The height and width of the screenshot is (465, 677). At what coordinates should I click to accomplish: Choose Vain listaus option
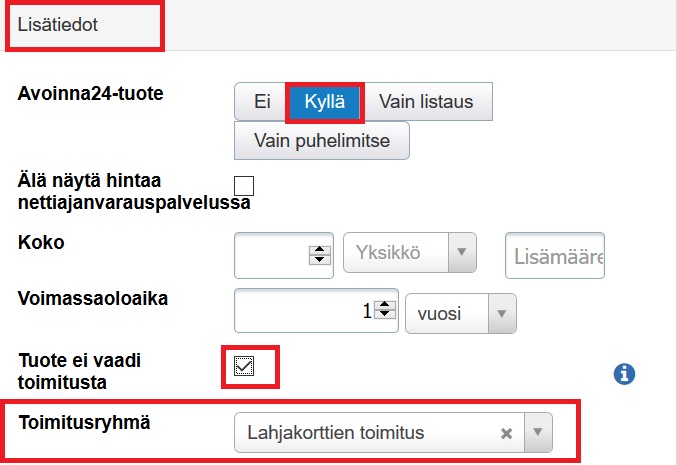coord(426,101)
